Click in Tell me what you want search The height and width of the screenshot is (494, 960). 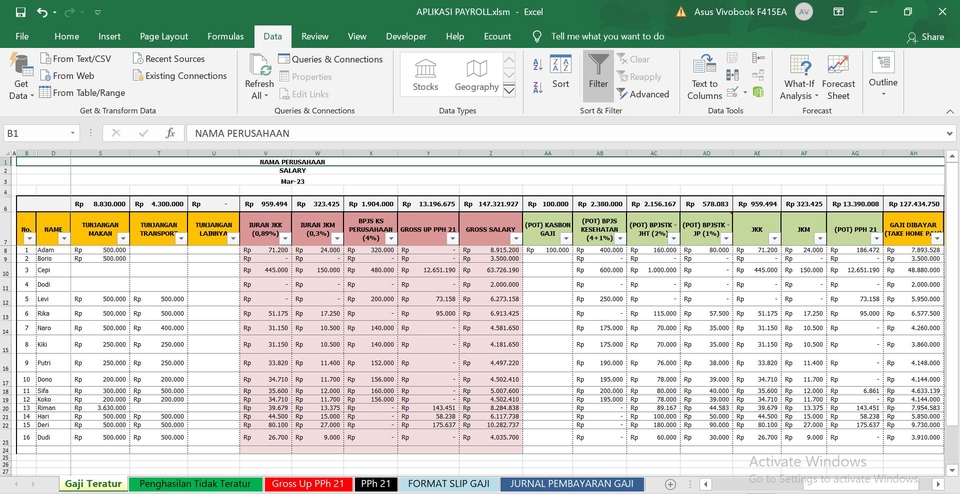607,36
